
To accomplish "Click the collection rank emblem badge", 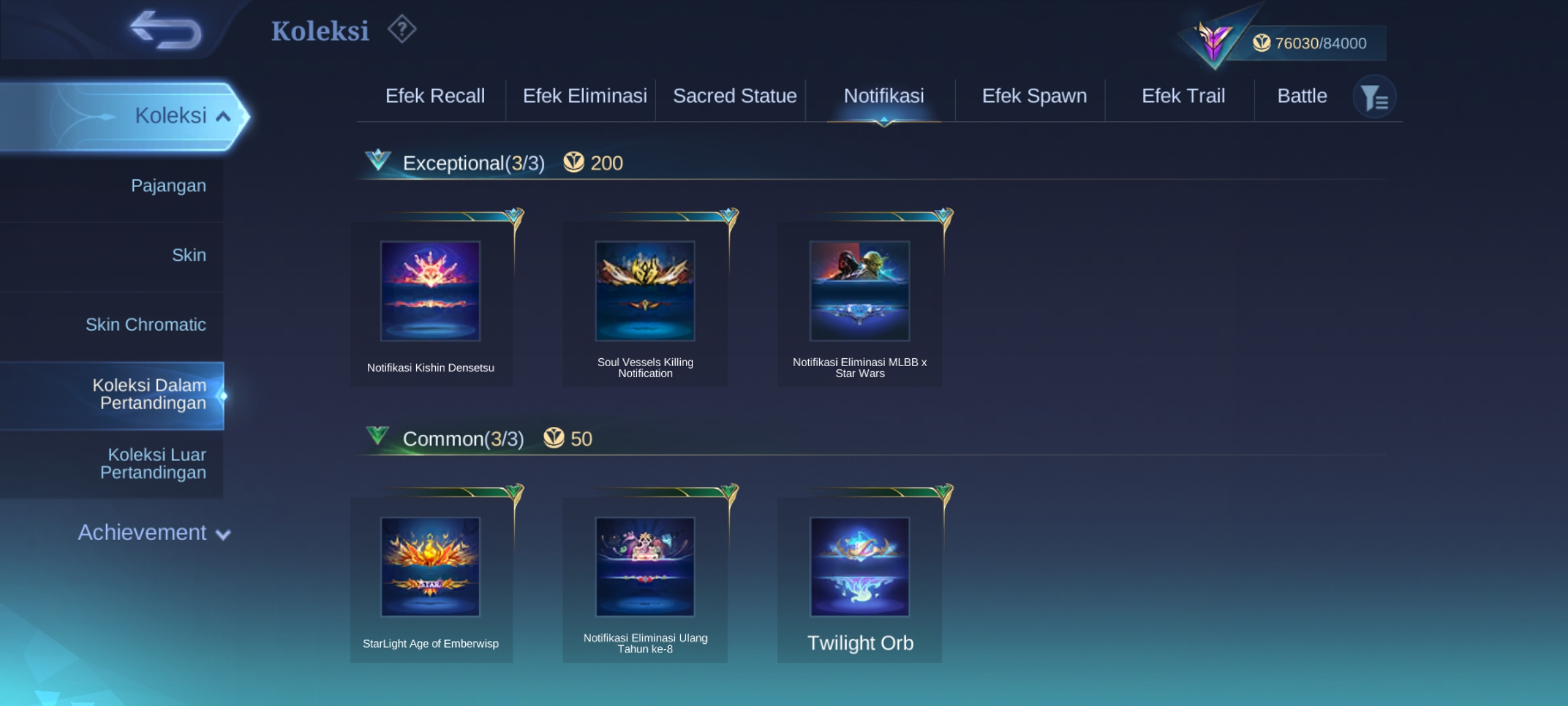I will click(1213, 41).
